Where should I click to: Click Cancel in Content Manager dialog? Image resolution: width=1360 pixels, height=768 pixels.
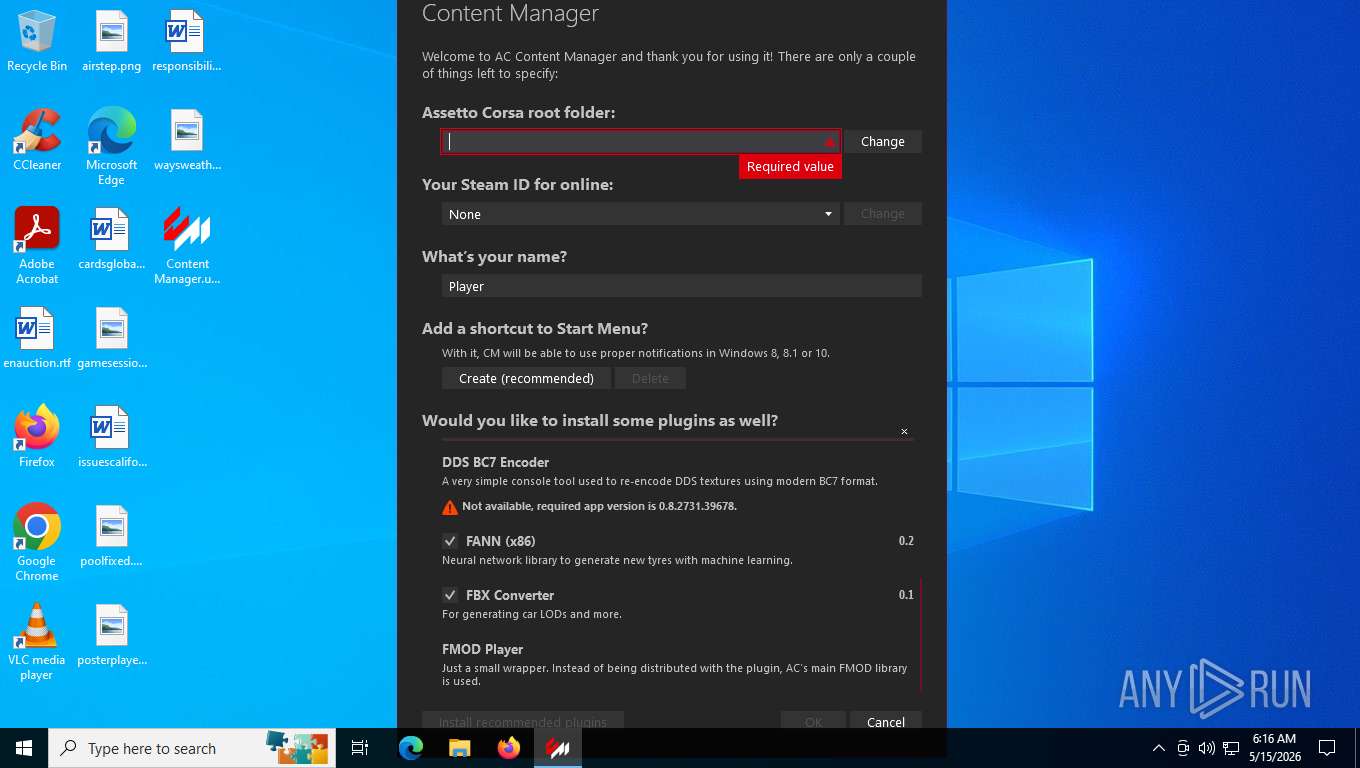[886, 721]
